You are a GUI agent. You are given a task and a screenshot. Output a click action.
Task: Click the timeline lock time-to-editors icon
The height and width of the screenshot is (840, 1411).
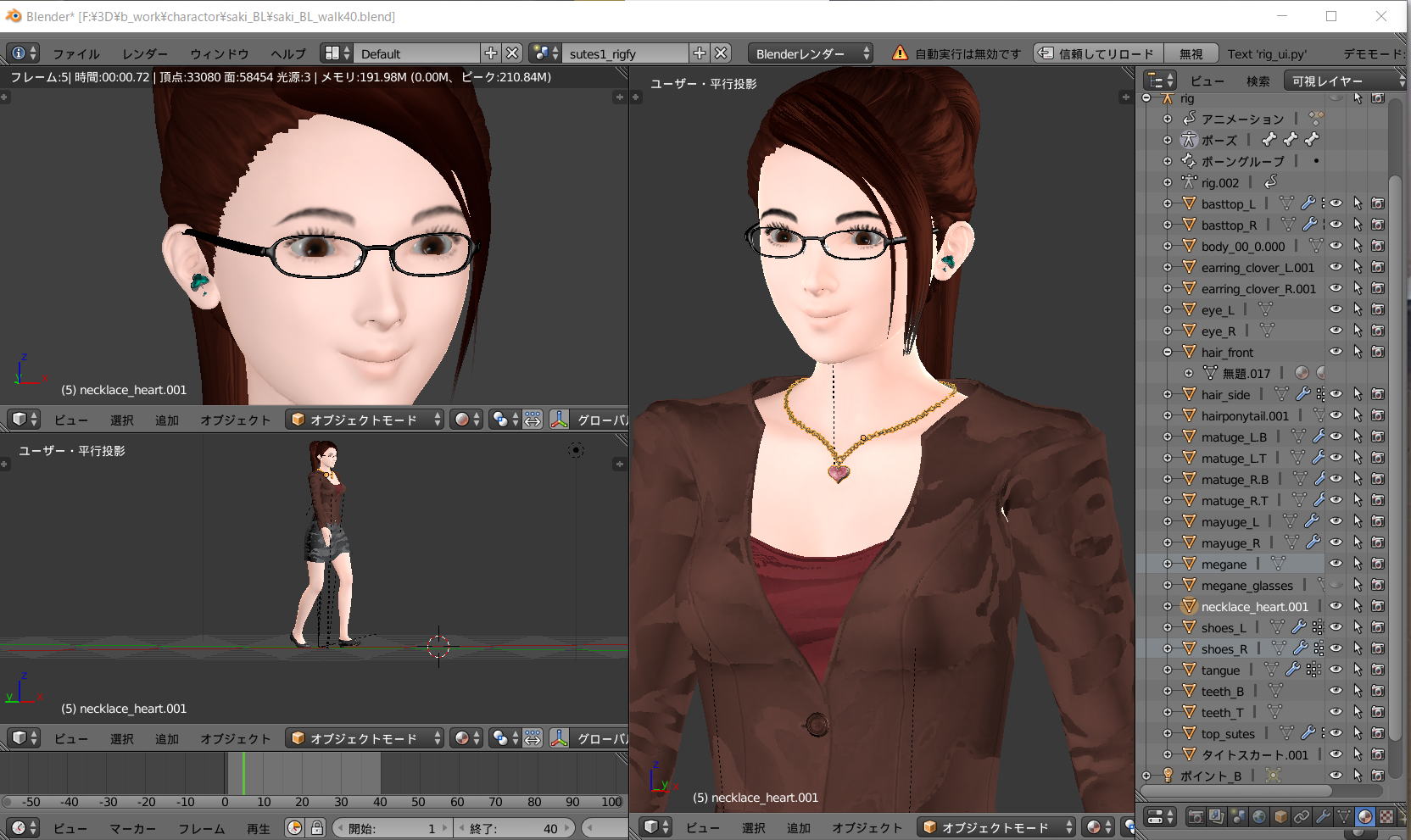(x=316, y=828)
